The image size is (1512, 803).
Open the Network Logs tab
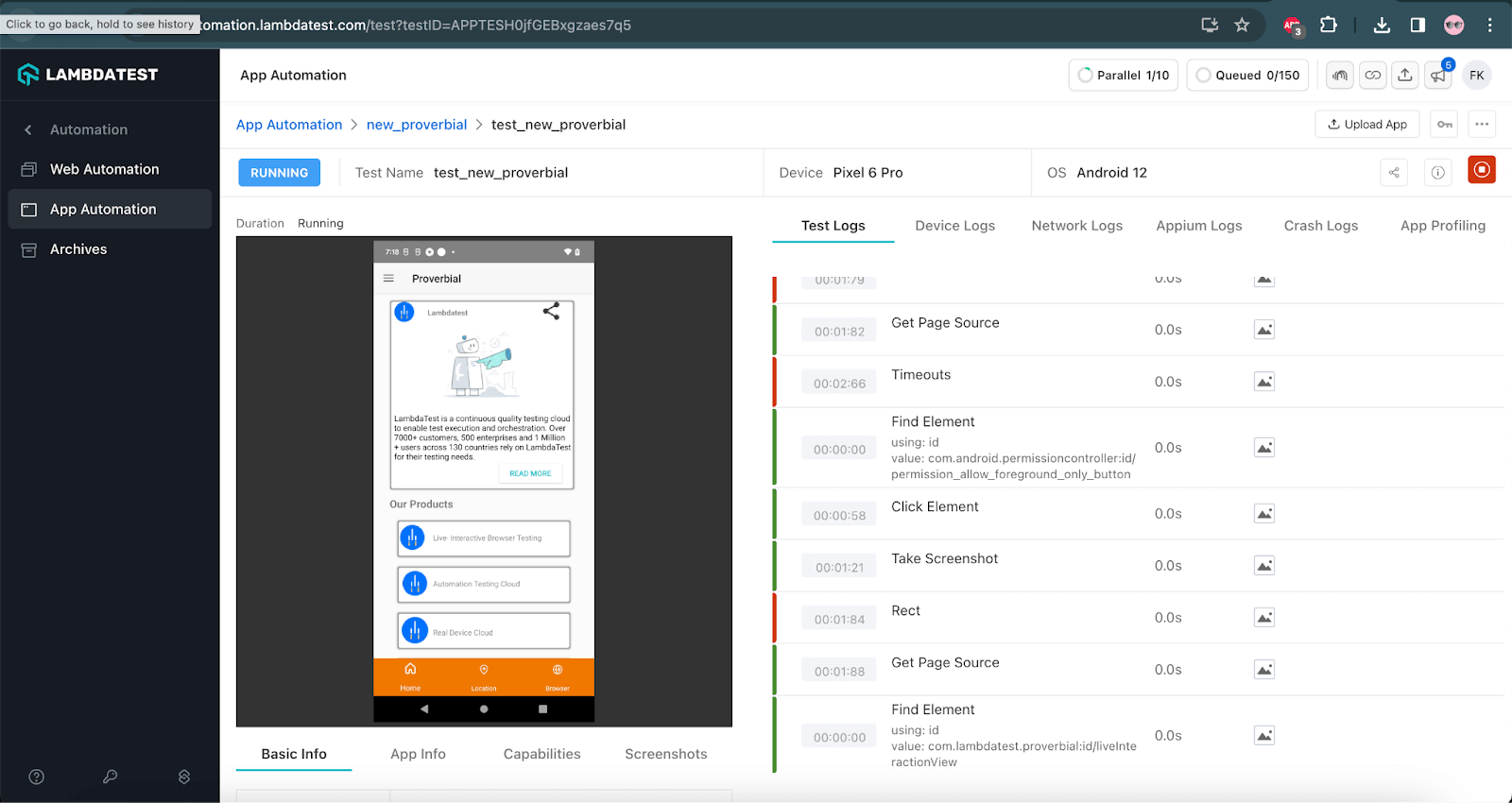[x=1077, y=226]
